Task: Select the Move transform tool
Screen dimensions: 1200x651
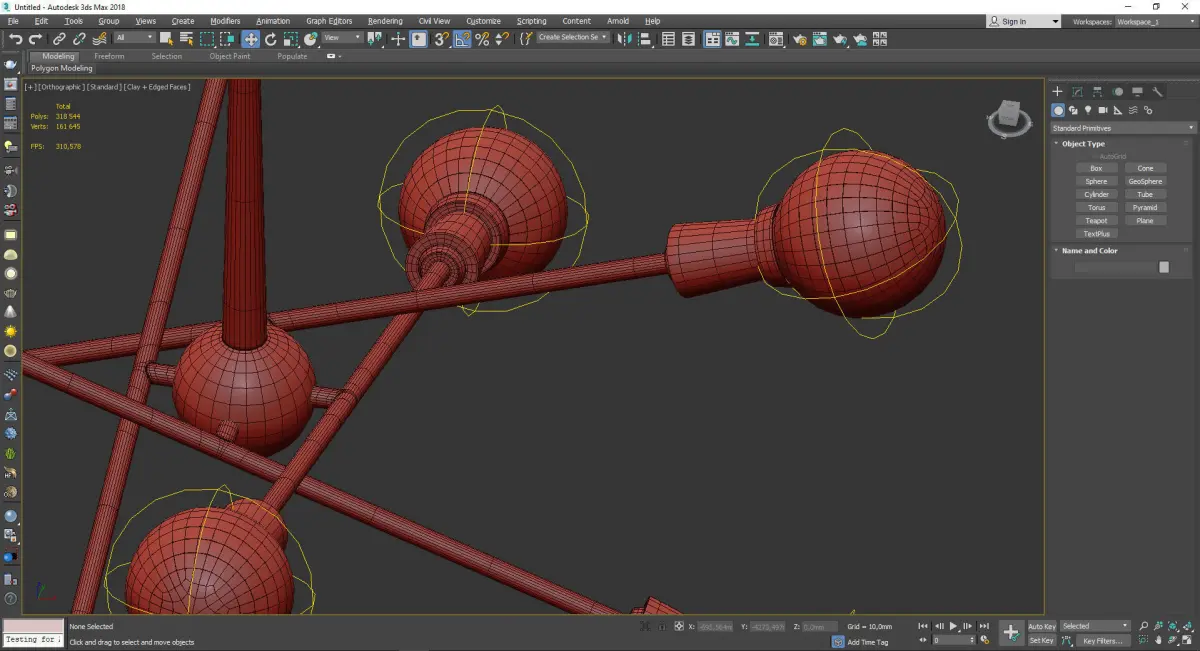Action: (250, 39)
